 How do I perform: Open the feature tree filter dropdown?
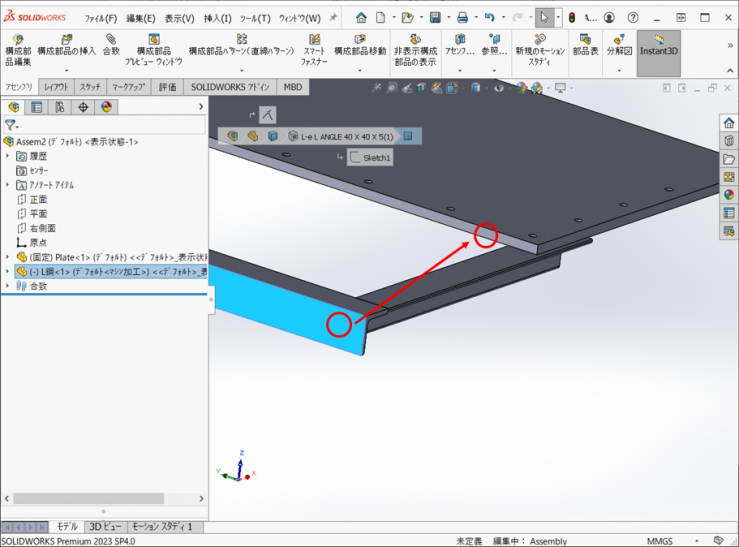click(x=11, y=126)
